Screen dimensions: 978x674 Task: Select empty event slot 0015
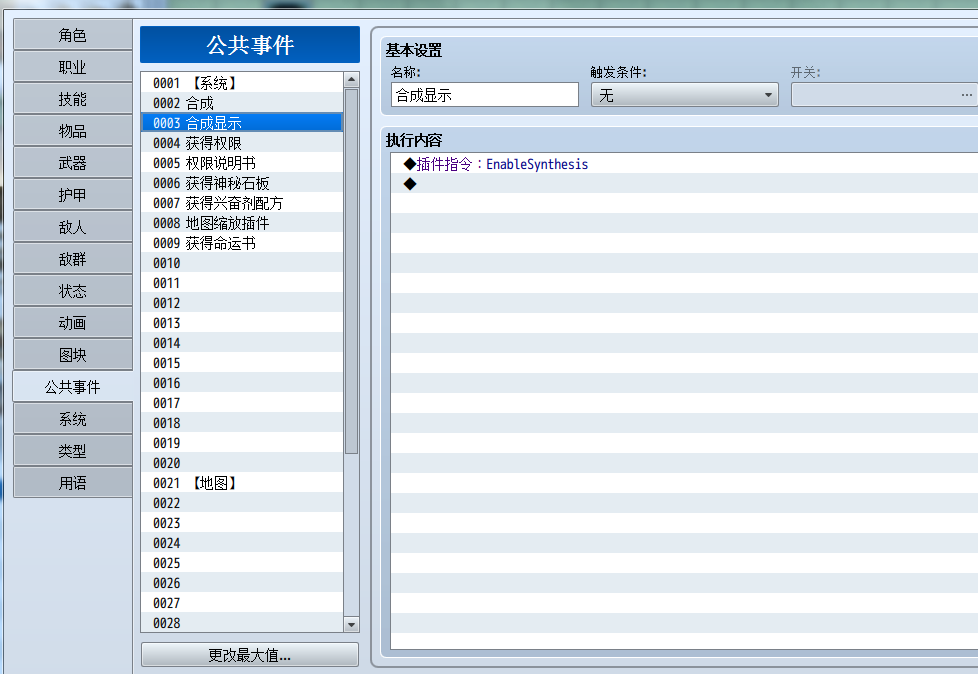coord(242,363)
